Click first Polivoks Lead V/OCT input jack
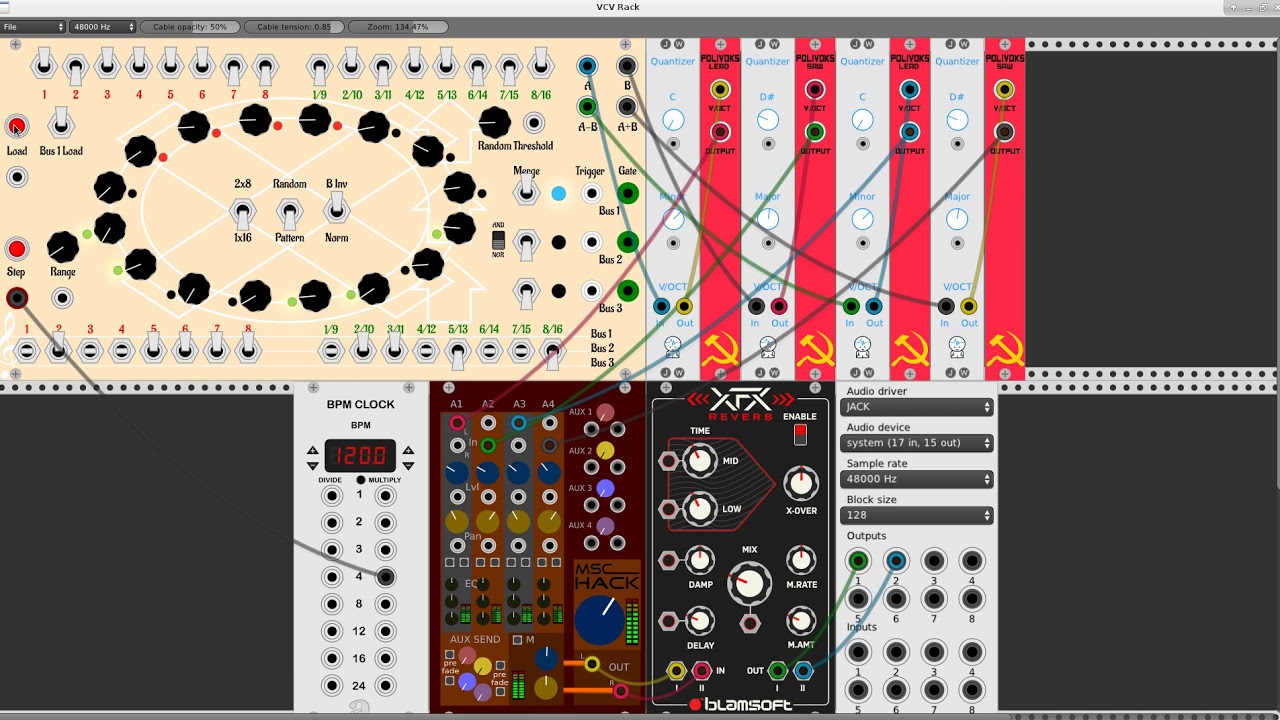This screenshot has width=1280, height=720. (x=720, y=91)
